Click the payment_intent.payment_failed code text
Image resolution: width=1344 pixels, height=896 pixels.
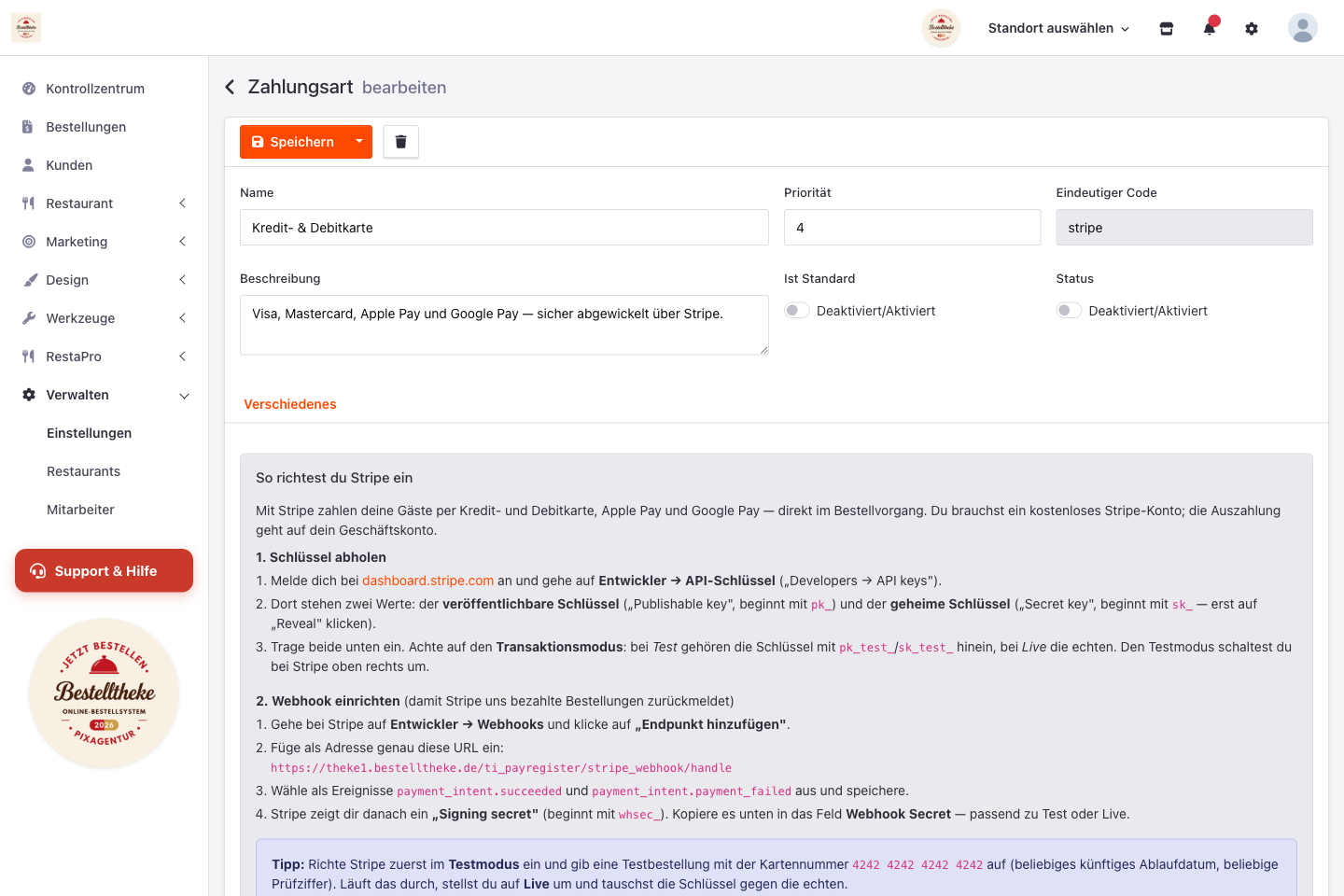coord(692,791)
